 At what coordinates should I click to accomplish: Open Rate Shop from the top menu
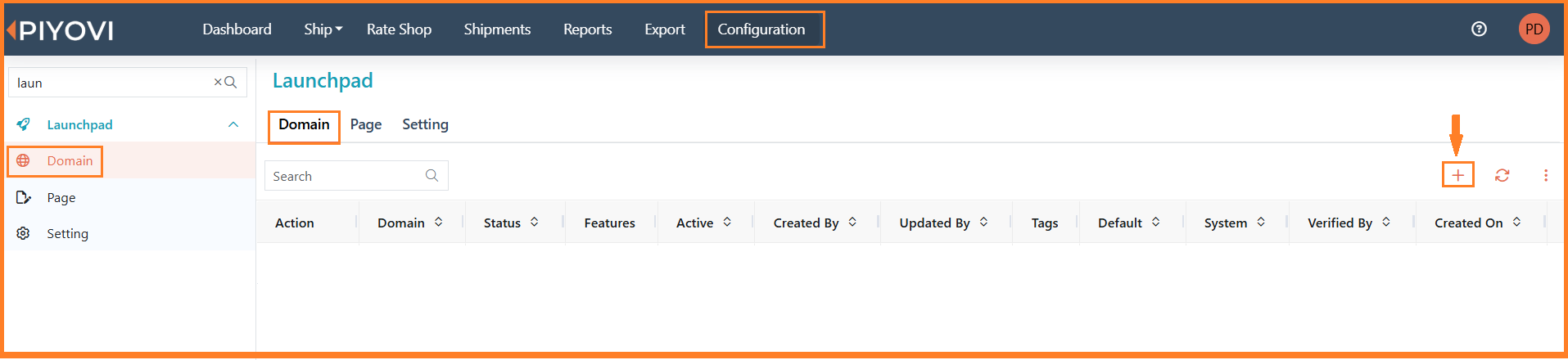[x=399, y=29]
